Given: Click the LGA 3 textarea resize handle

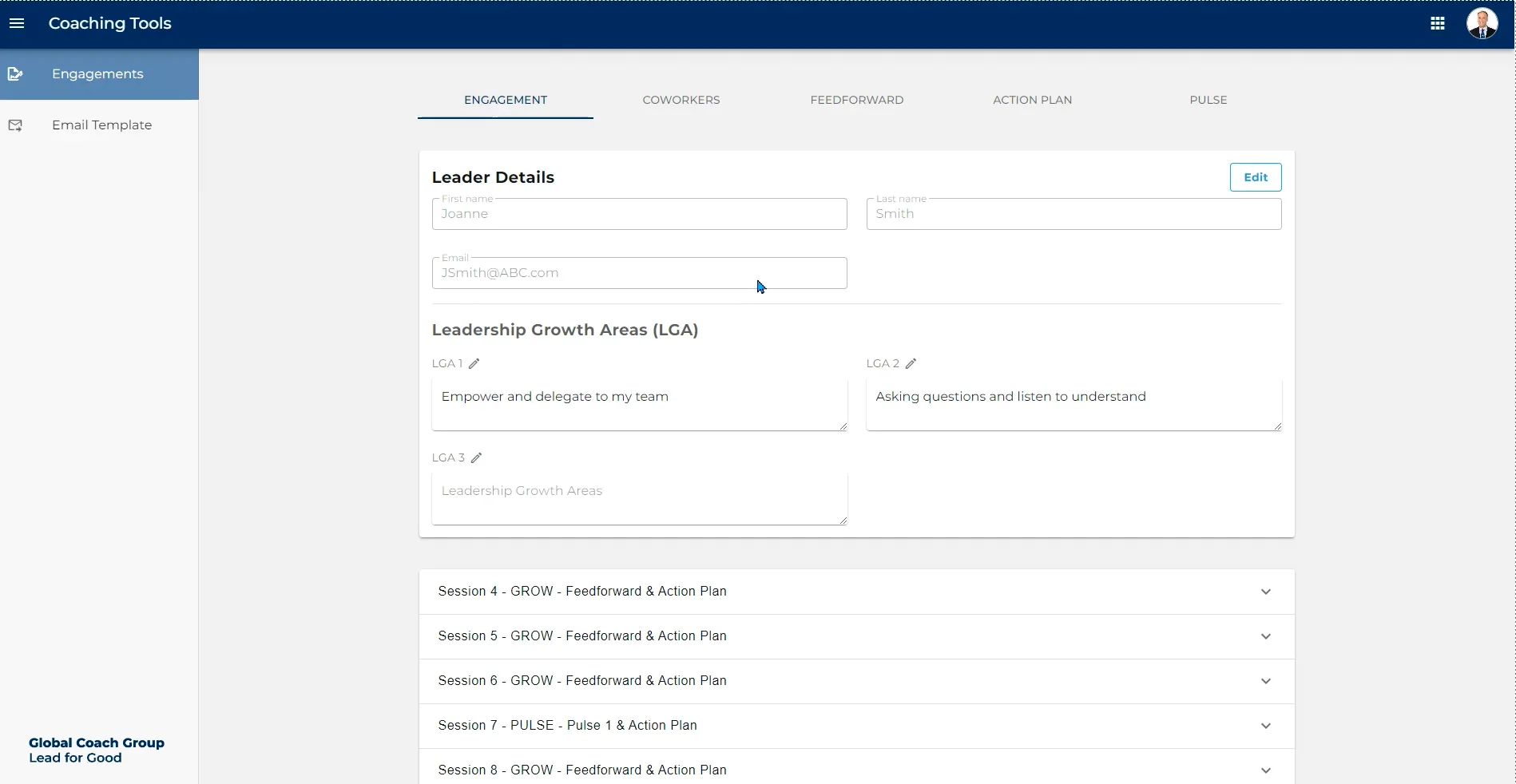Looking at the screenshot, I should [x=843, y=521].
